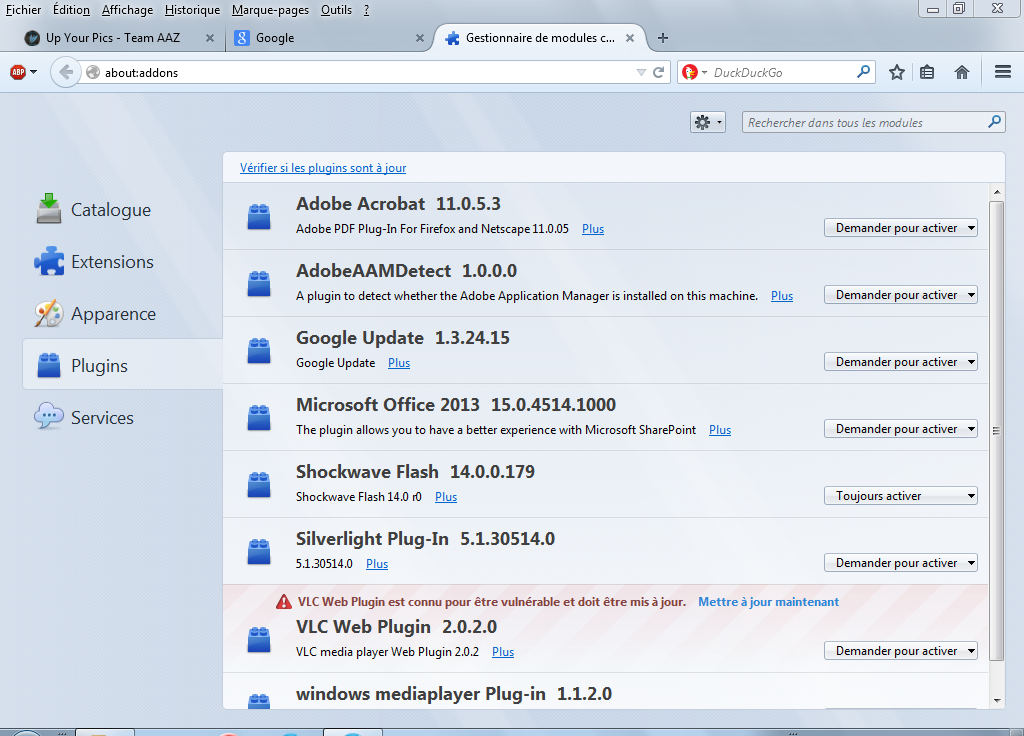Click the Shockwave Flash plugin brick icon
The height and width of the screenshot is (736, 1024).
pos(259,485)
